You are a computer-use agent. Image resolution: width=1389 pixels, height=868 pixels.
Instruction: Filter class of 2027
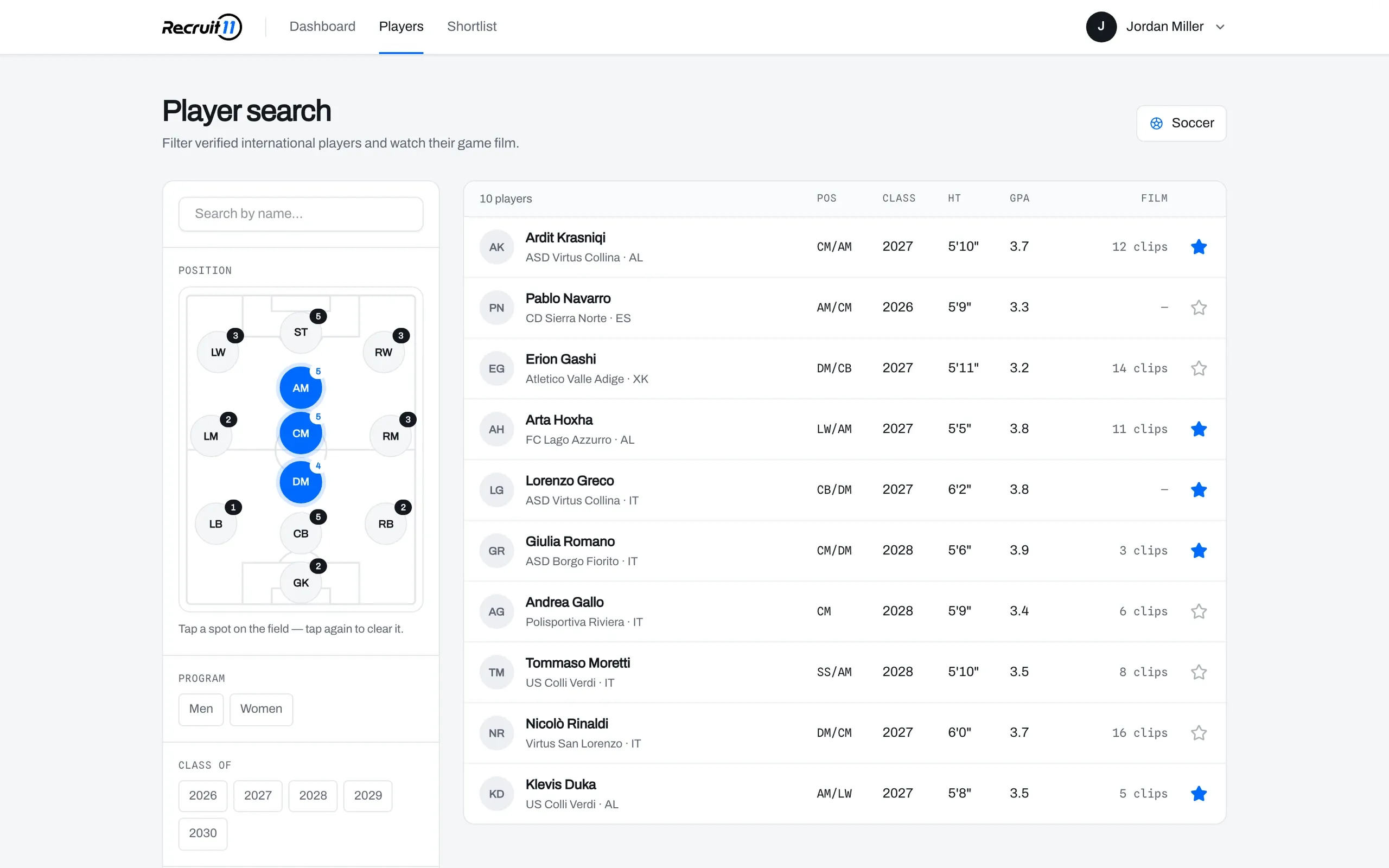(258, 796)
